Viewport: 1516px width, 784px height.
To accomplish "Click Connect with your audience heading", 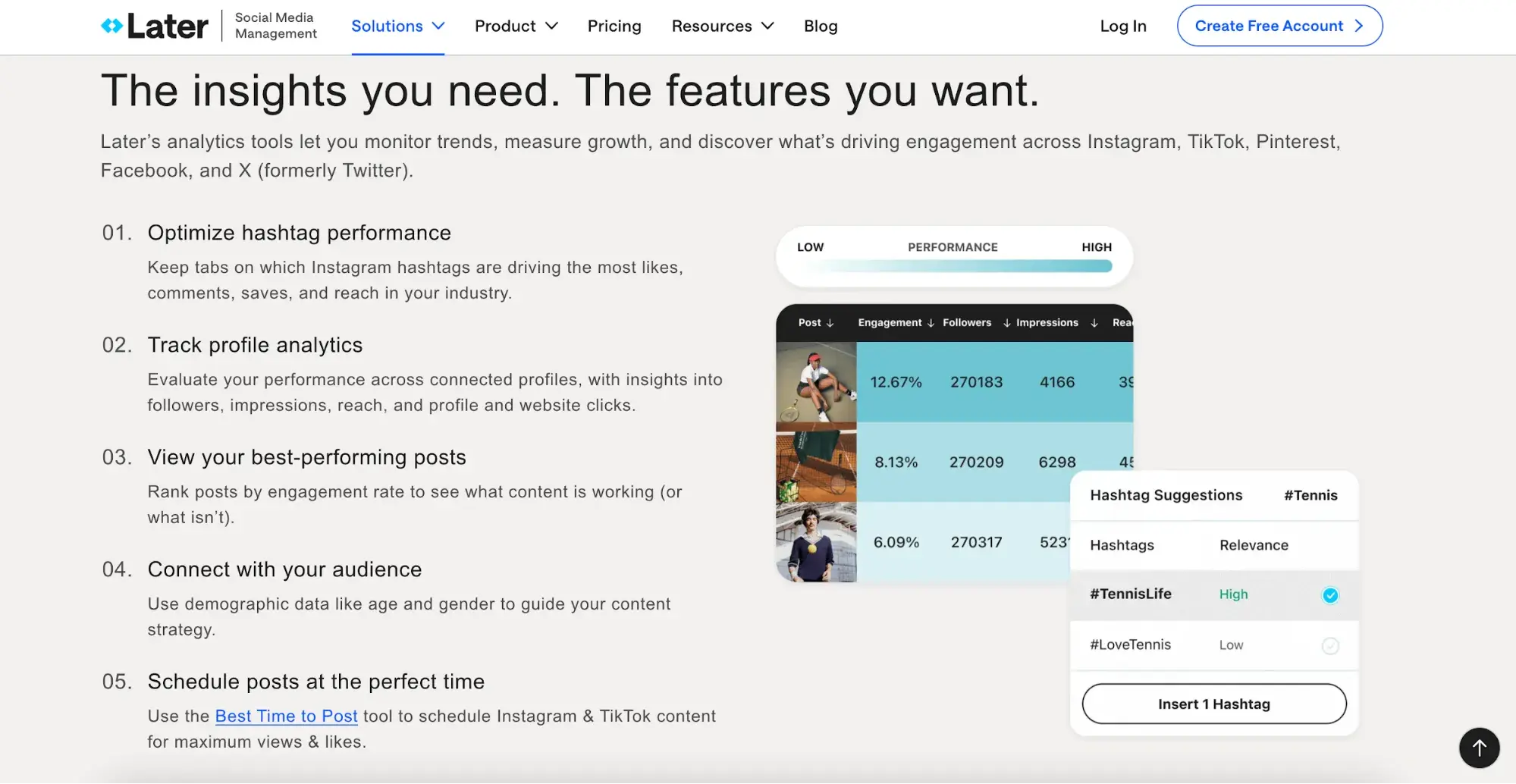I will click(284, 569).
